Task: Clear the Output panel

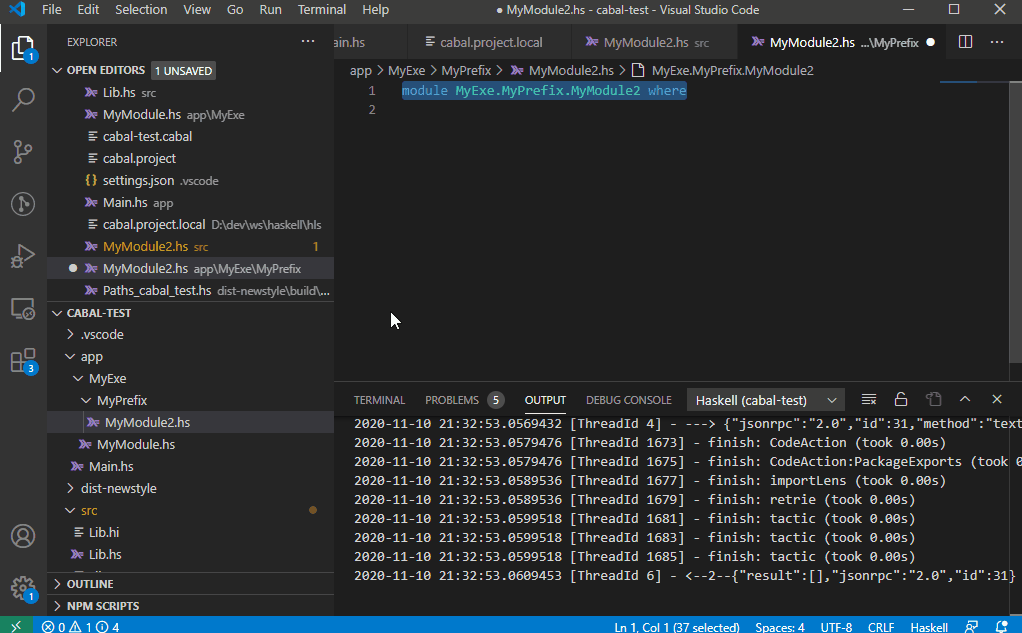Action: (x=868, y=398)
